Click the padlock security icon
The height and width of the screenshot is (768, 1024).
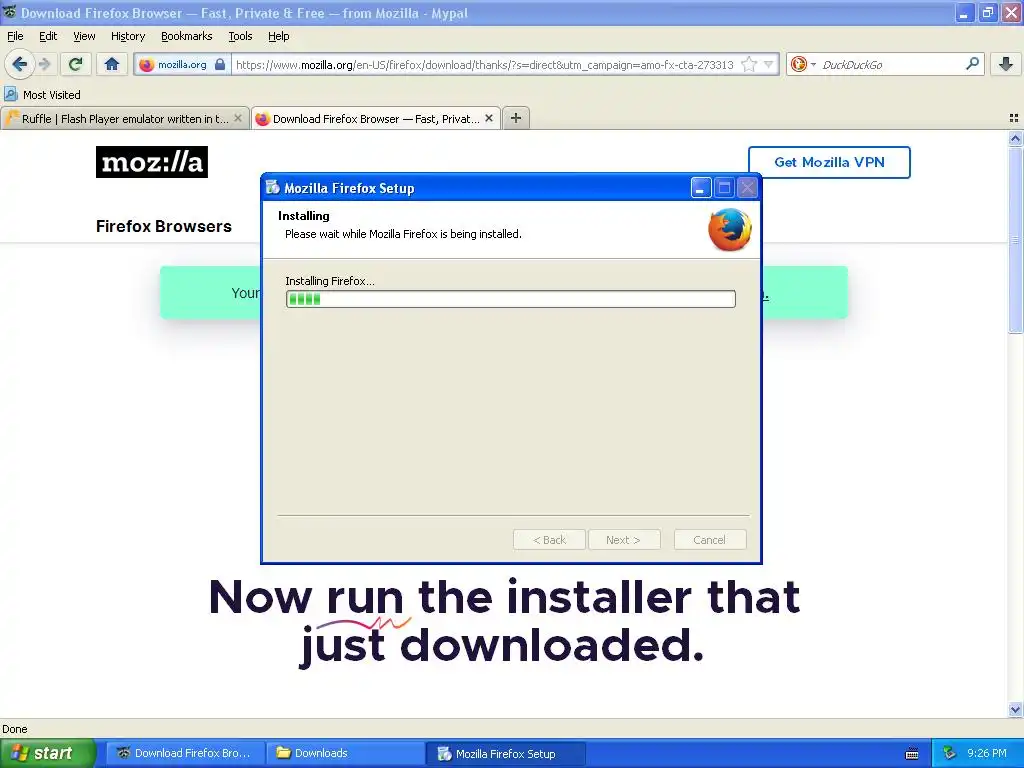[x=220, y=65]
